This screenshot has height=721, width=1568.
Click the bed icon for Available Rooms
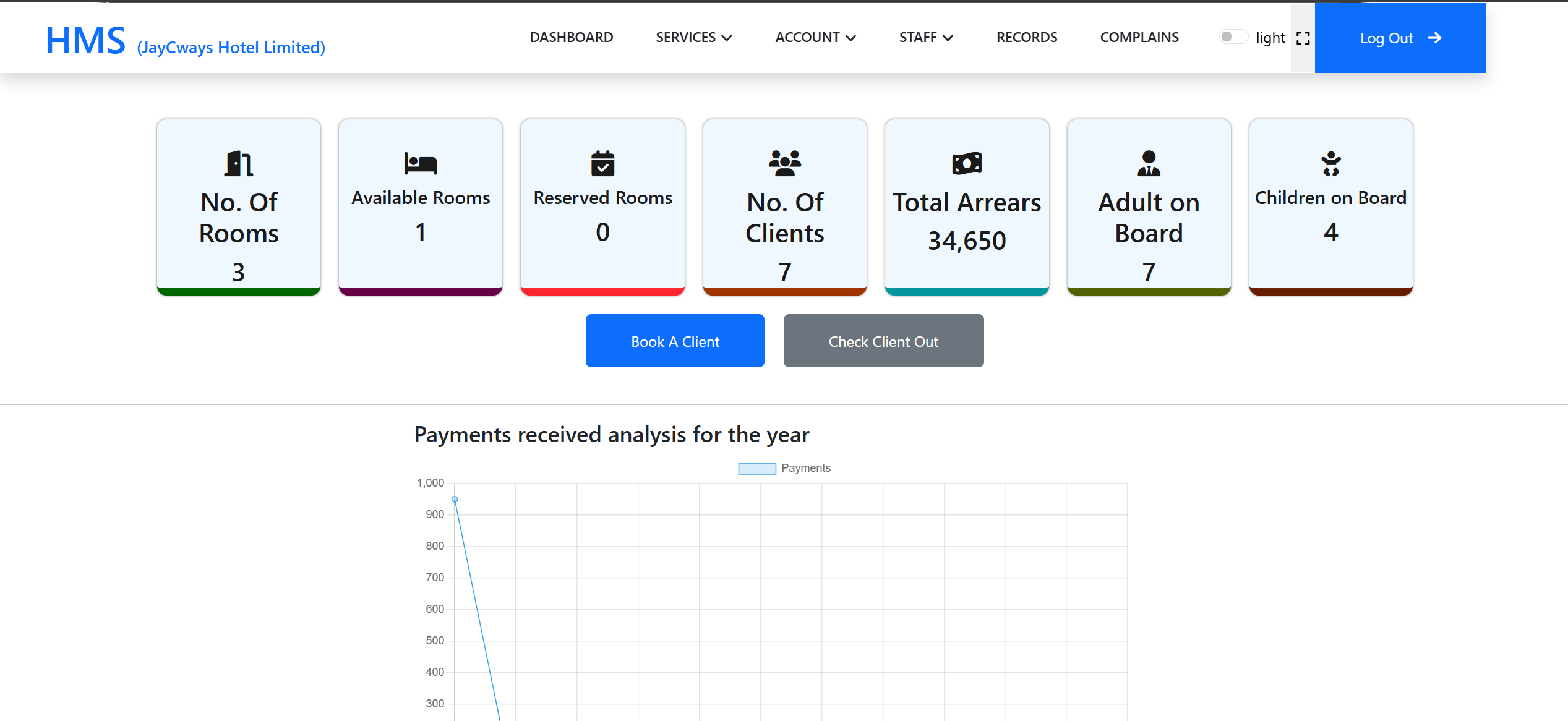tap(421, 164)
